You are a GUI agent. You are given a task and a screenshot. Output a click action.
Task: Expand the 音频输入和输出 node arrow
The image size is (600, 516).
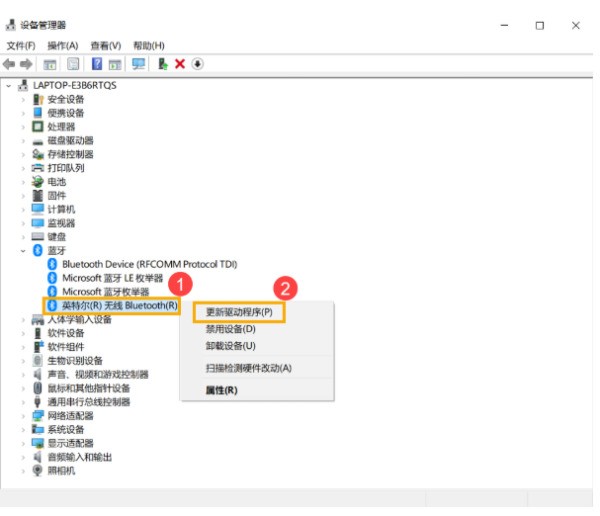(23, 457)
